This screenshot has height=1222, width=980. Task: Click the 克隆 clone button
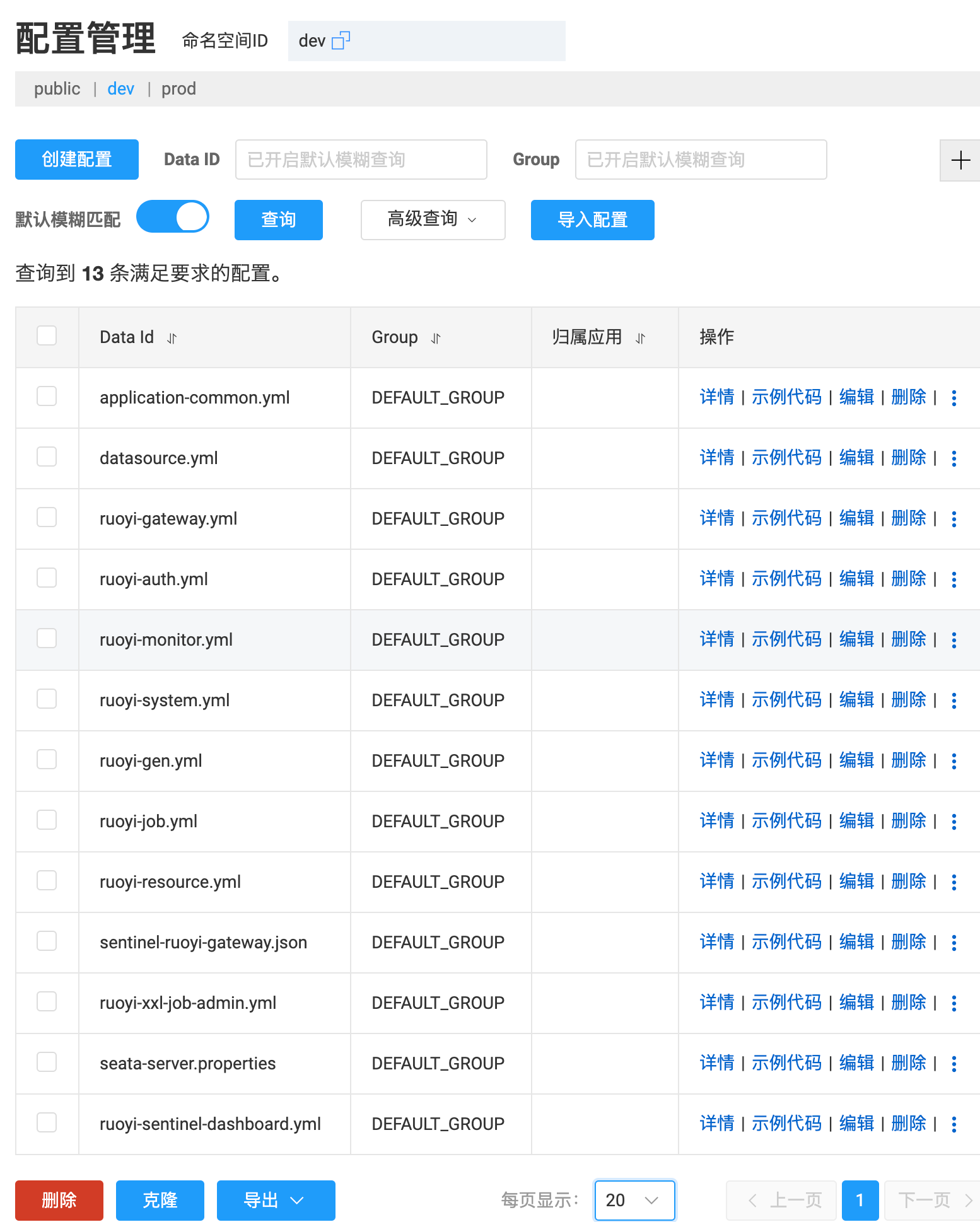pyautogui.click(x=160, y=1201)
